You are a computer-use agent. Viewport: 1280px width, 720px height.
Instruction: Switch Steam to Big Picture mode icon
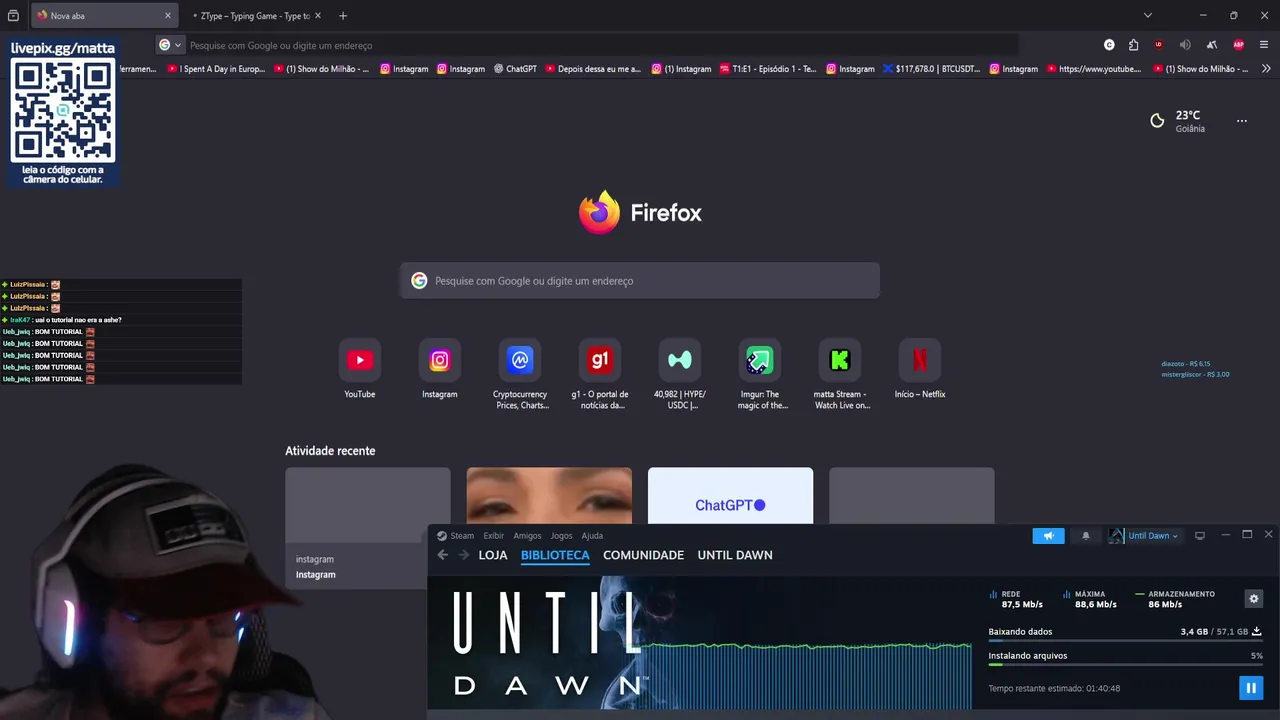pyautogui.click(x=1200, y=536)
